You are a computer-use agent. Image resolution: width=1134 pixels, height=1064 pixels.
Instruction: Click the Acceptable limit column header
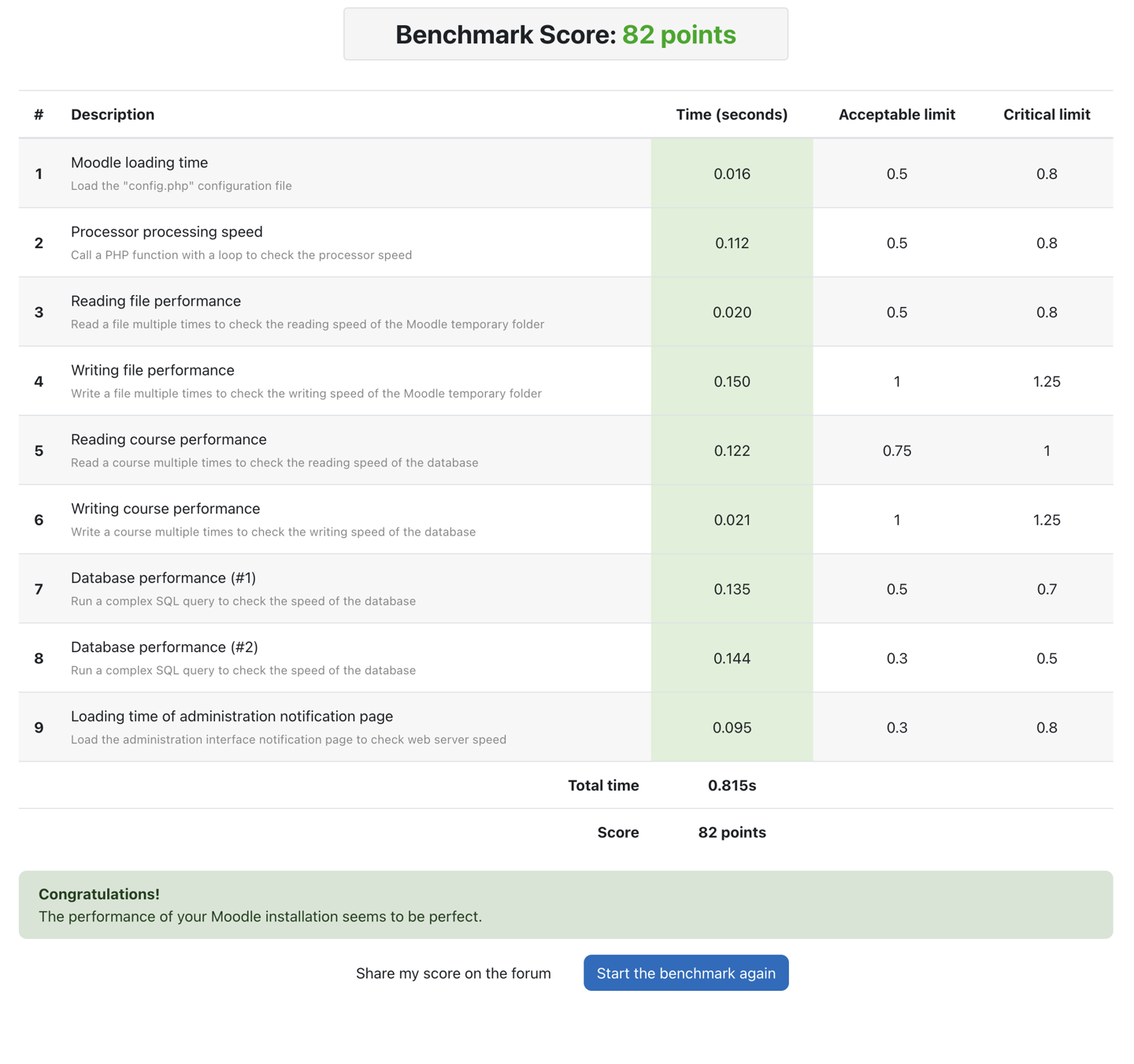897,114
